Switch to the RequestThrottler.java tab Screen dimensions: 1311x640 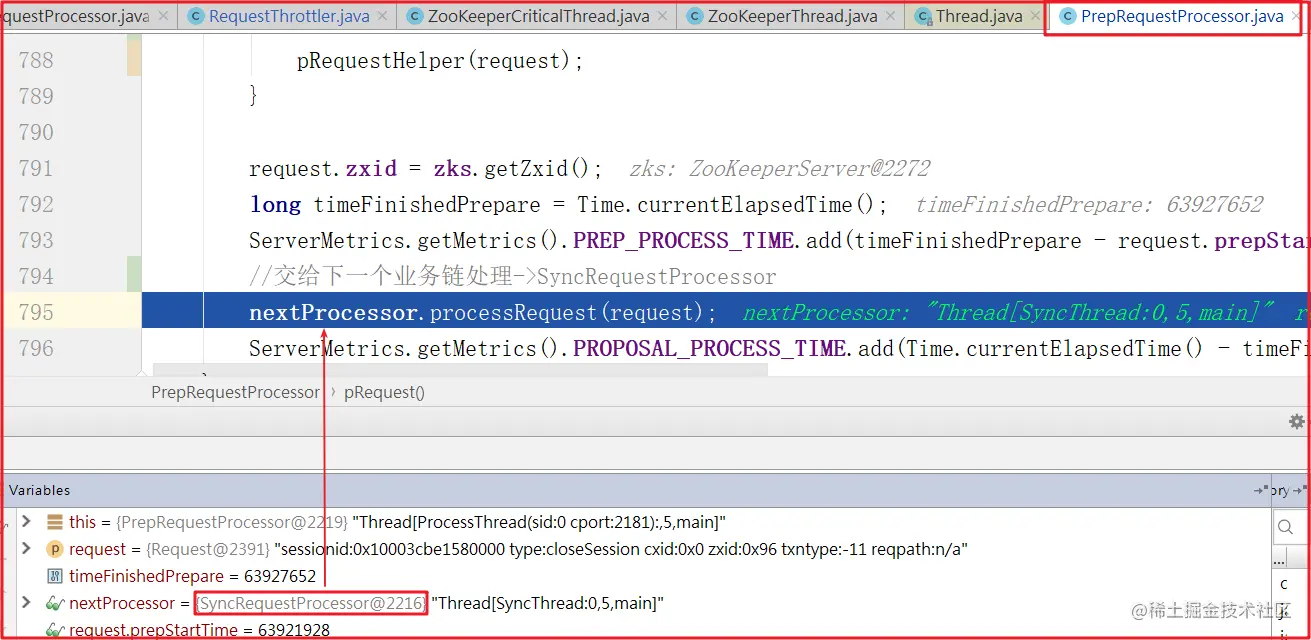pyautogui.click(x=288, y=16)
